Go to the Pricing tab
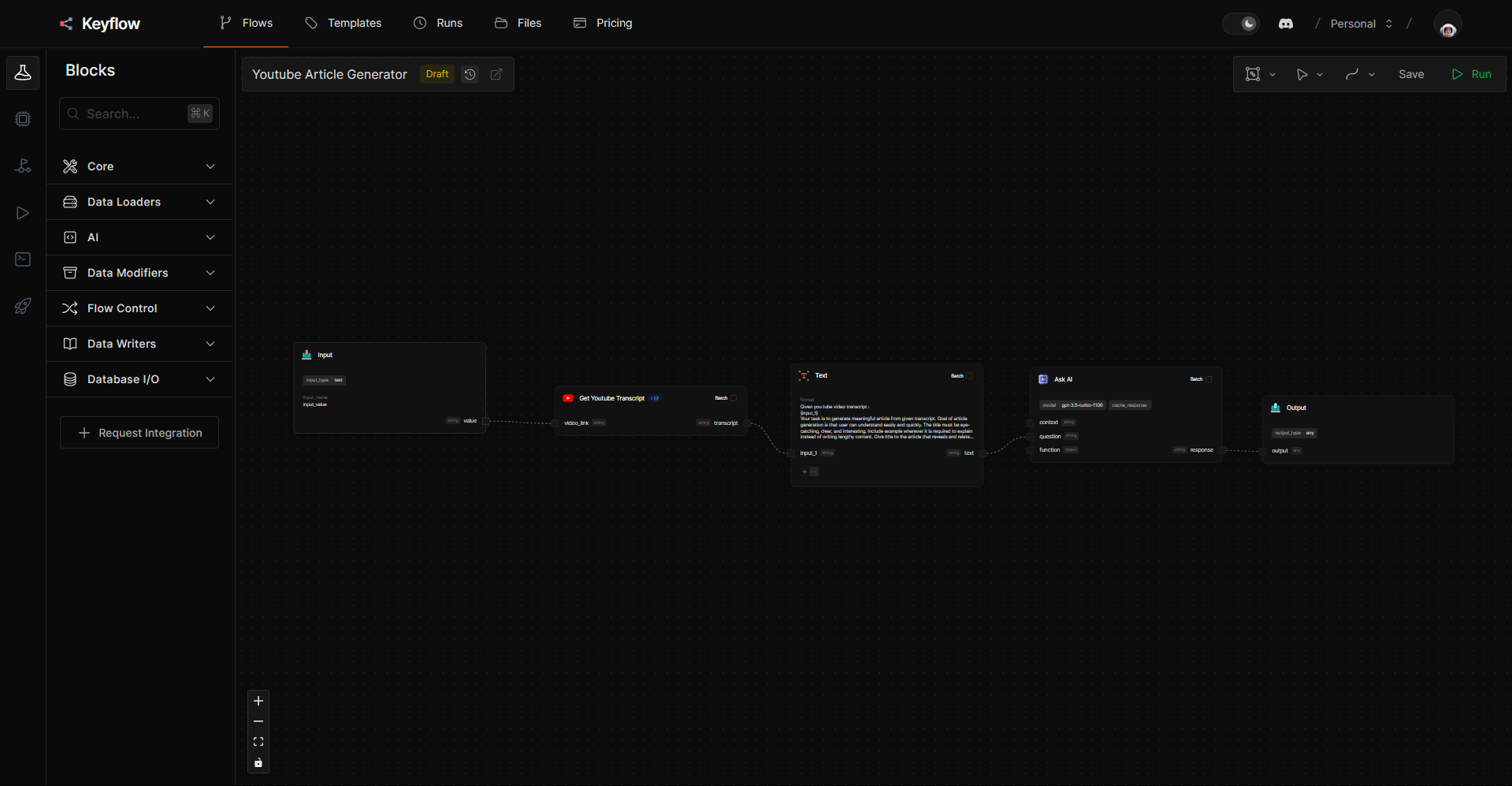The image size is (1512, 786). pyautogui.click(x=603, y=23)
